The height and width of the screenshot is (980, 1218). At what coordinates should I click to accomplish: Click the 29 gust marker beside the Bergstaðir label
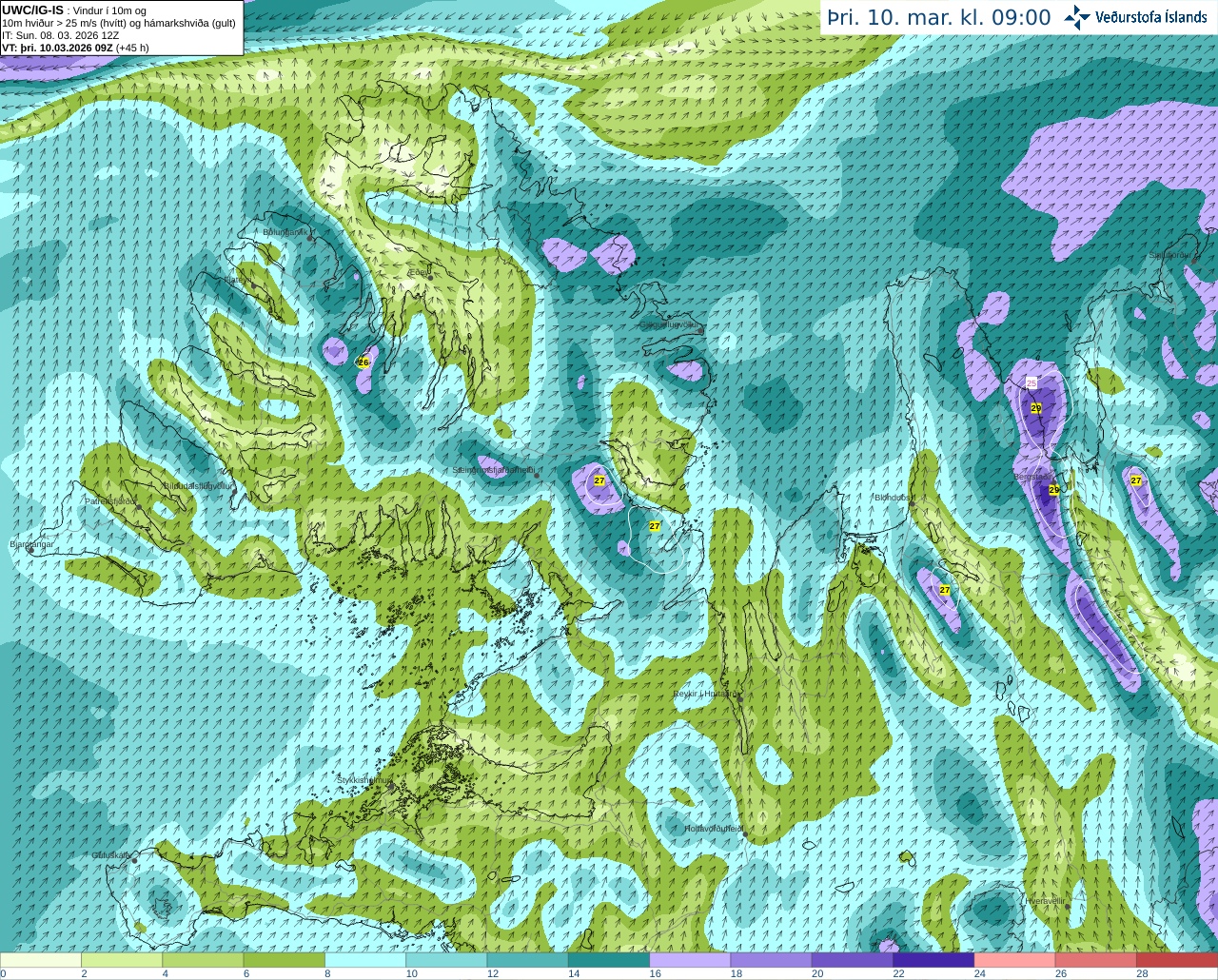pyautogui.click(x=1054, y=489)
